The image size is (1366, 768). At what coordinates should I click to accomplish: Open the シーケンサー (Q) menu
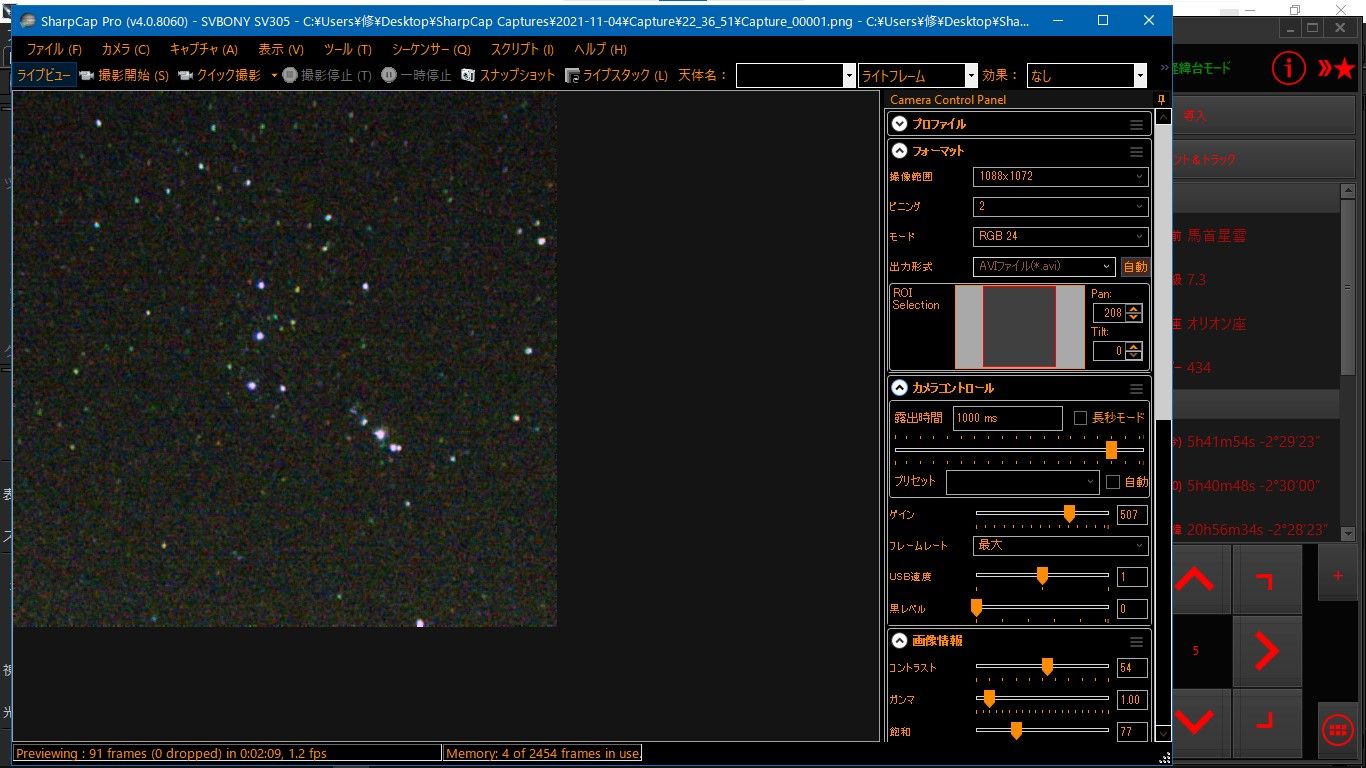(x=430, y=50)
